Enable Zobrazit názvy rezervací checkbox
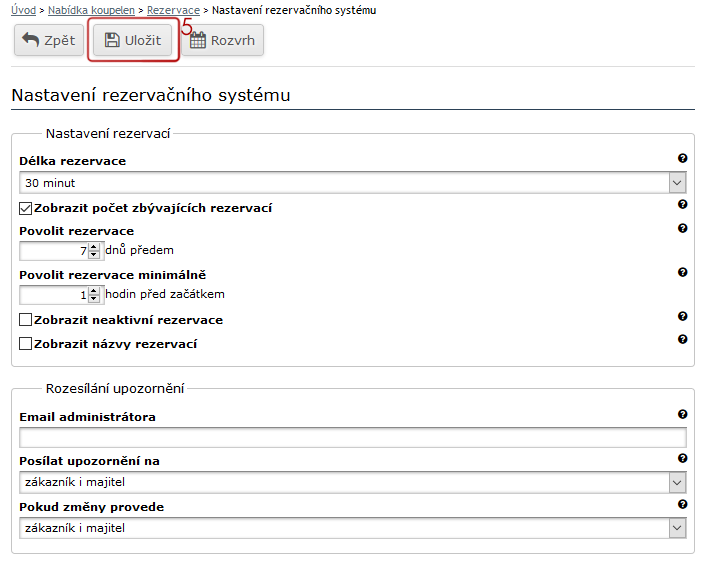Screen dimensions: 706x563 [26, 344]
